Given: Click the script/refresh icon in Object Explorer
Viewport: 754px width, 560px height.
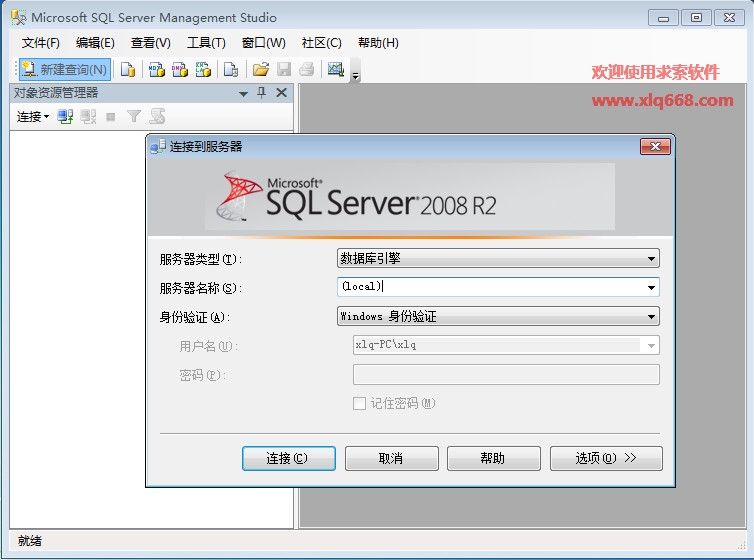Looking at the screenshot, I should click(x=157, y=116).
